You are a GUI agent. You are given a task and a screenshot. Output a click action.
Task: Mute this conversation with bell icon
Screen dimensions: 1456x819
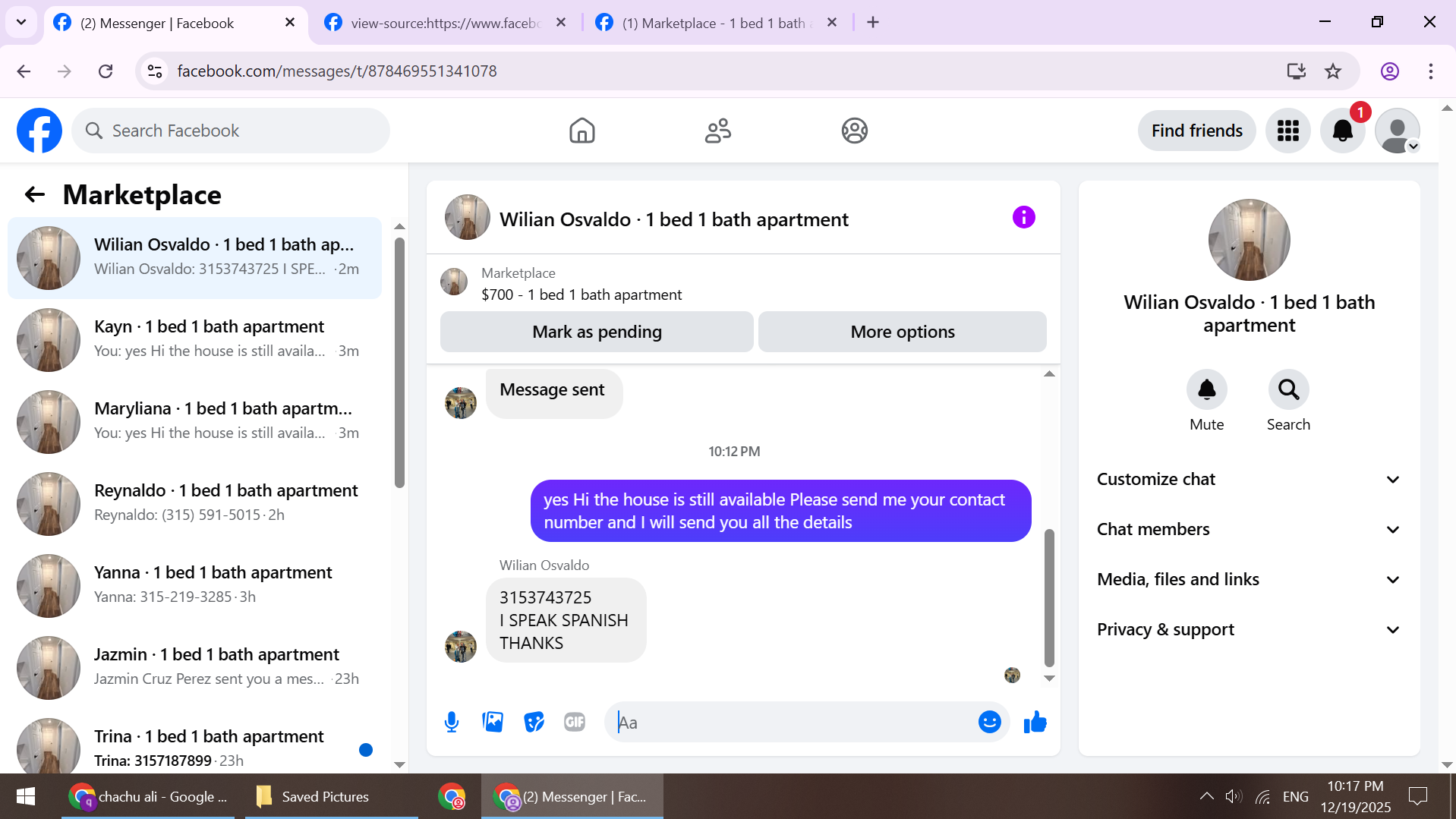(x=1207, y=389)
